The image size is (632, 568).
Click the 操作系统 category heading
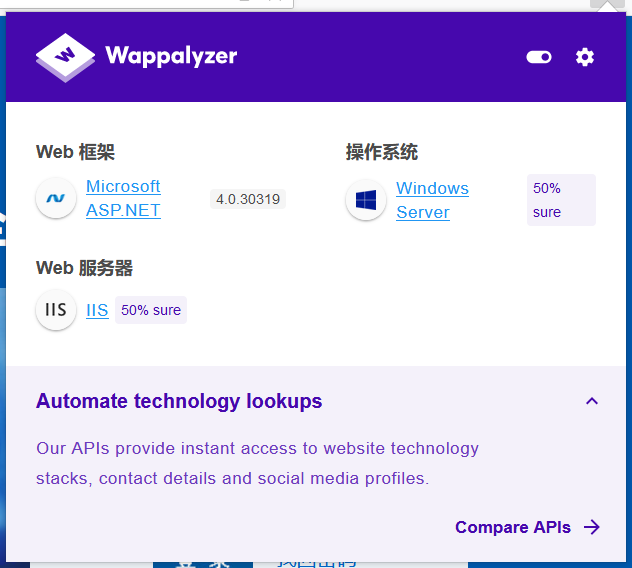(382, 152)
